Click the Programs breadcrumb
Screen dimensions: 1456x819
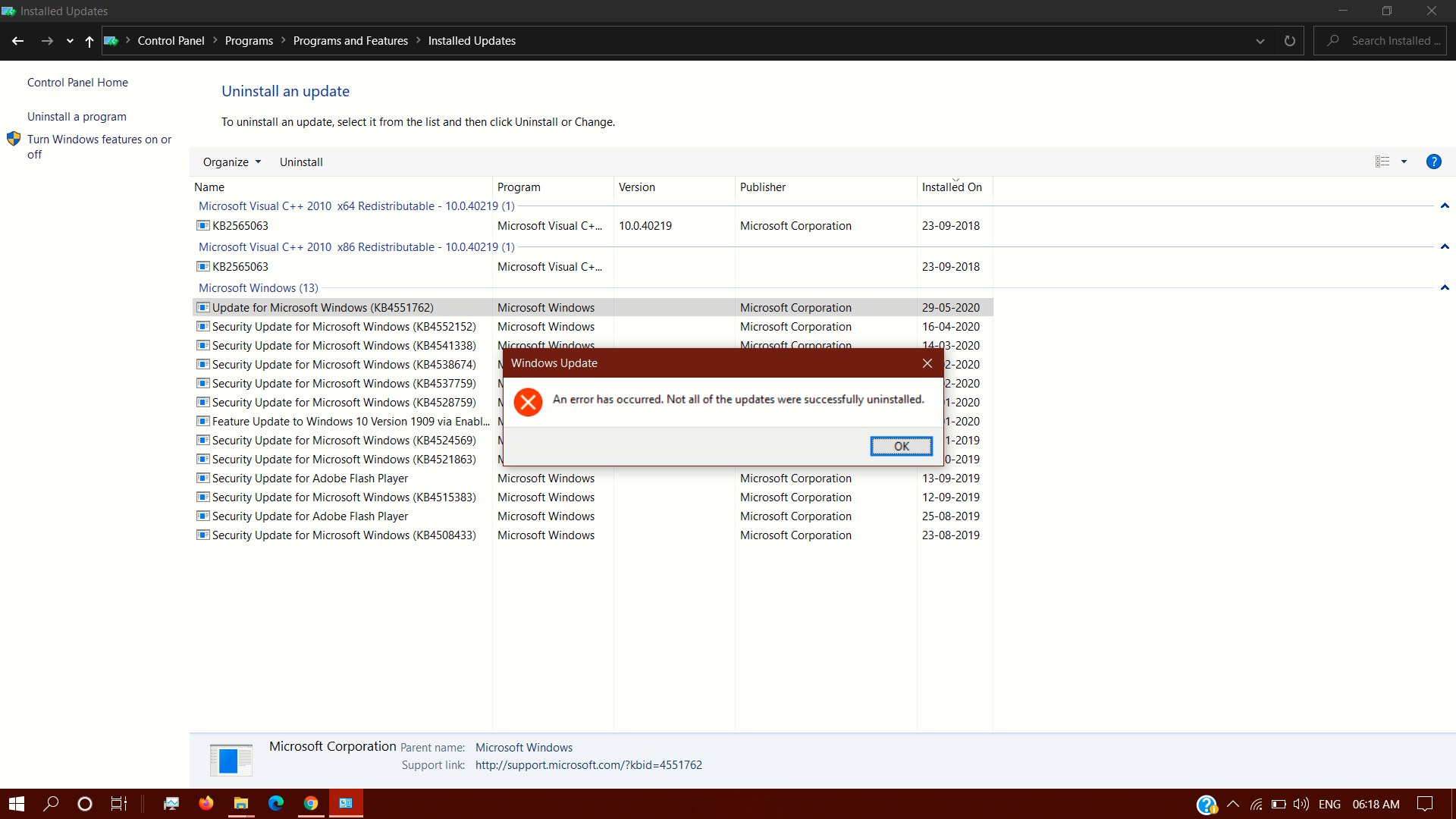pyautogui.click(x=249, y=41)
